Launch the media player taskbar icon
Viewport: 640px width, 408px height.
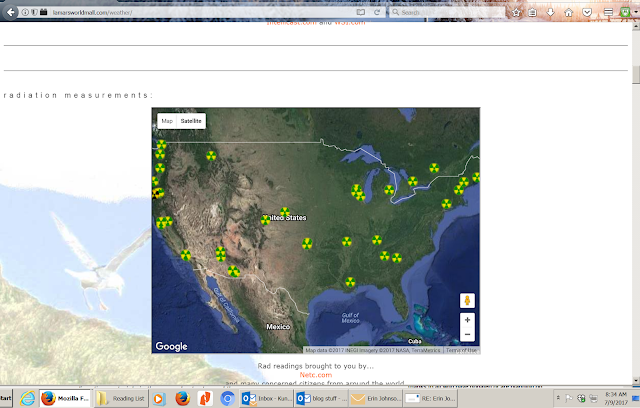[158, 399]
